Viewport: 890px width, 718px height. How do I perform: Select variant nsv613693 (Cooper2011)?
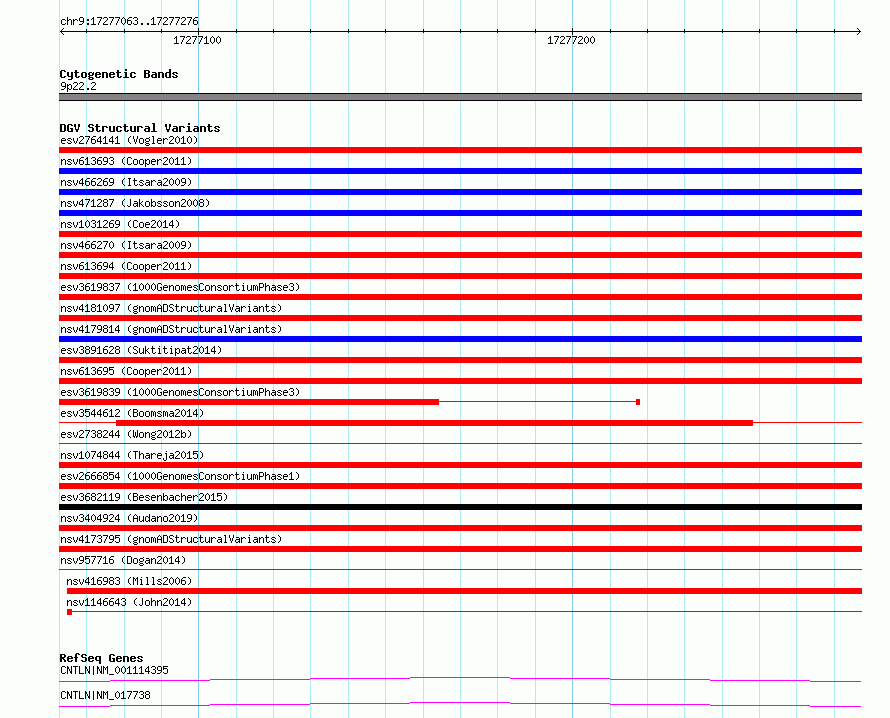click(x=126, y=161)
